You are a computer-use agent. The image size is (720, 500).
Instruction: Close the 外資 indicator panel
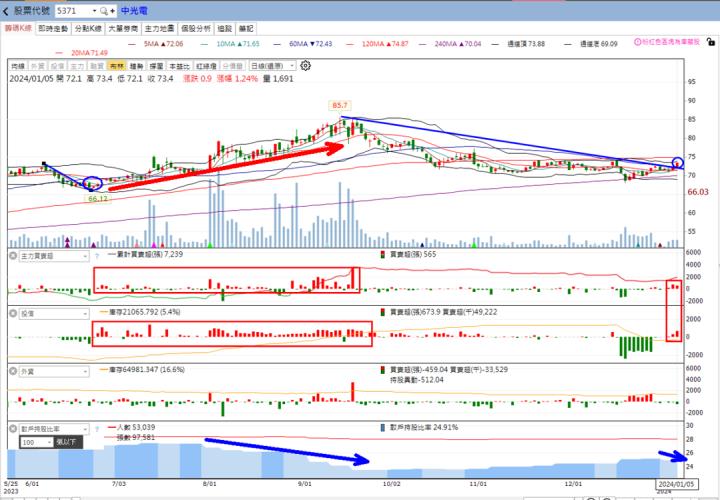[14, 371]
